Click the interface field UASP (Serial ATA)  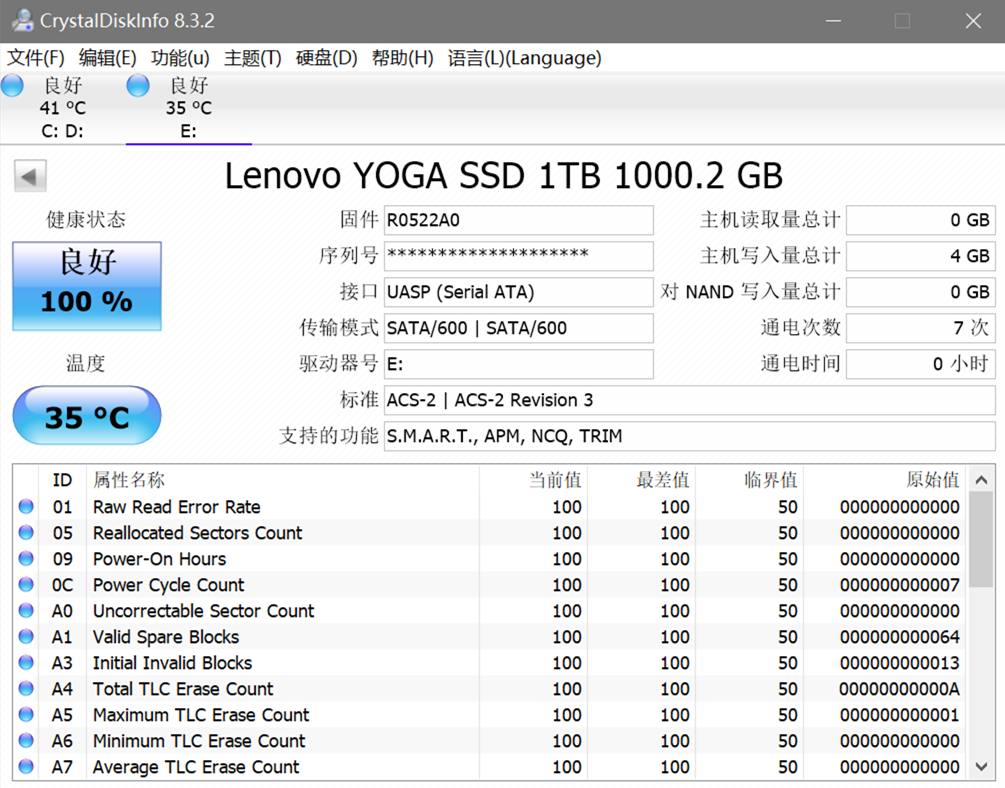pos(519,292)
